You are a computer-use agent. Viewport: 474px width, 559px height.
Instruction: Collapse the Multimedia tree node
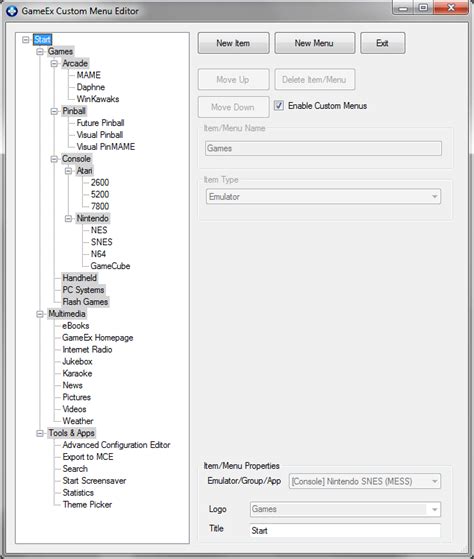40,314
